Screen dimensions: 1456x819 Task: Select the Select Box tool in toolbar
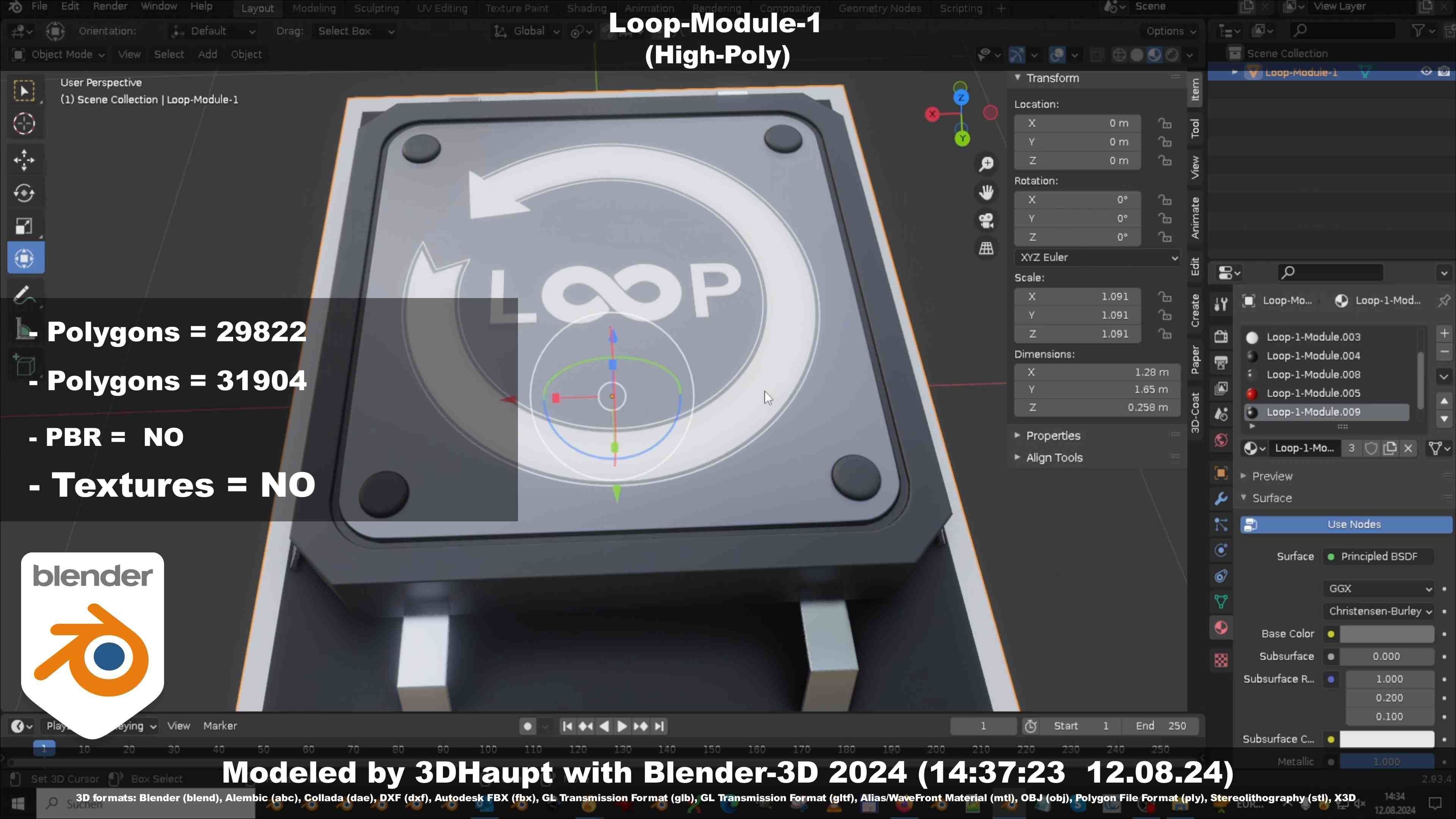click(24, 91)
